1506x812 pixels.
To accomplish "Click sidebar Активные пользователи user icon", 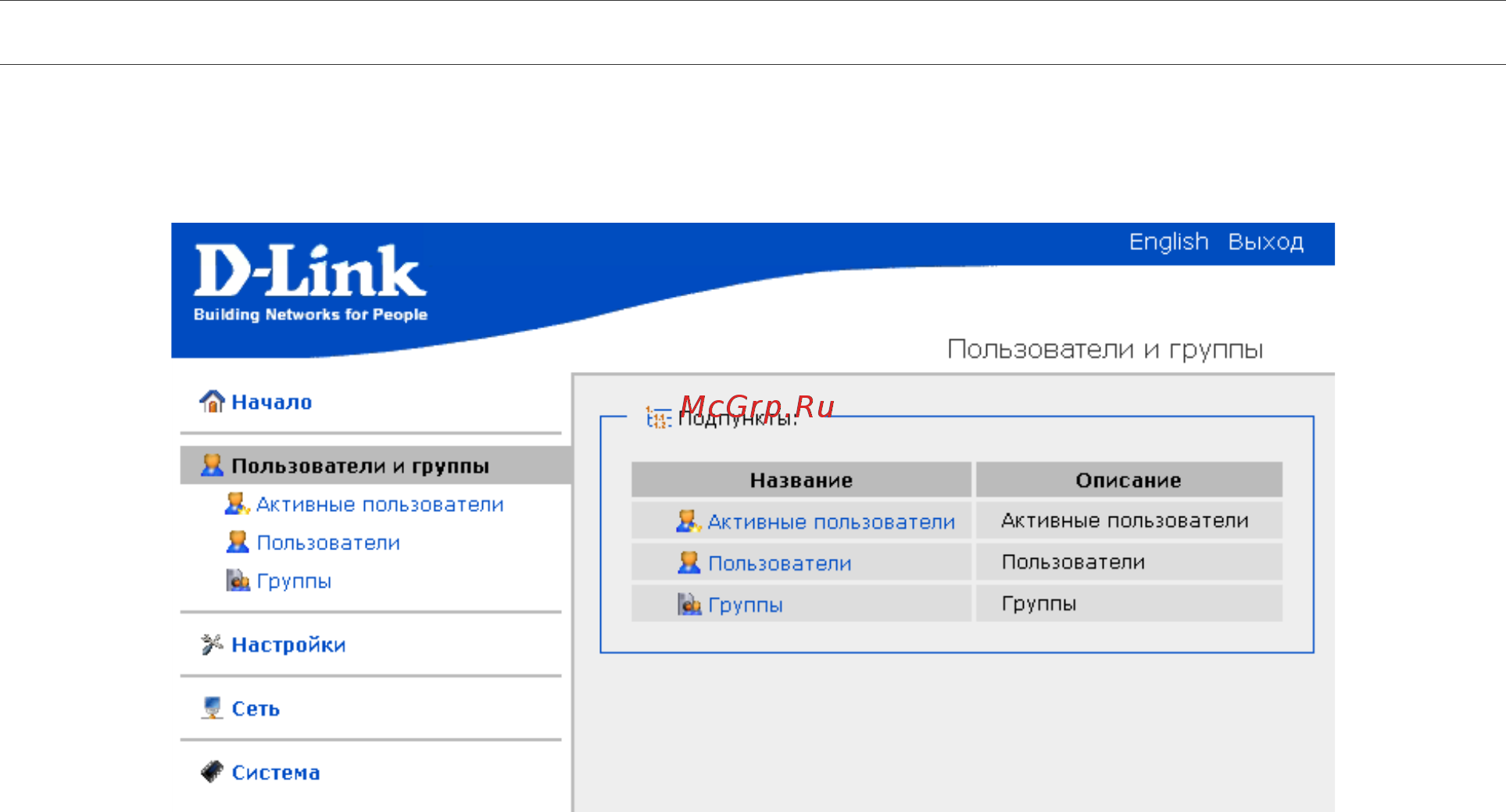I will point(237,503).
